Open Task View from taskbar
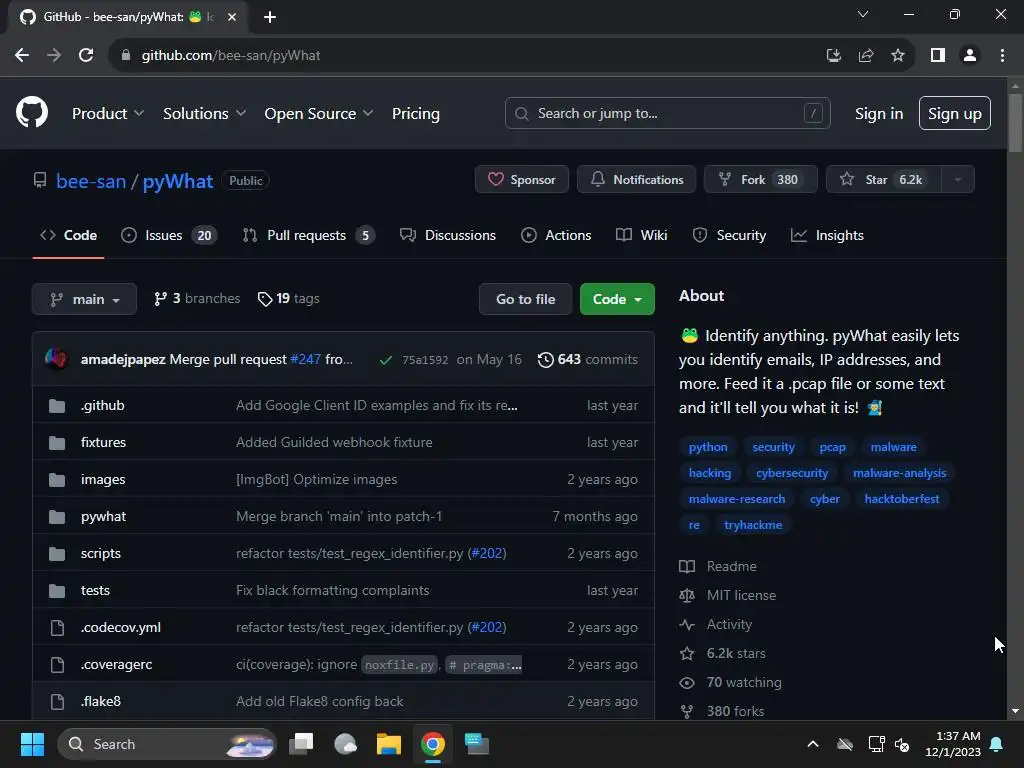 [x=302, y=744]
